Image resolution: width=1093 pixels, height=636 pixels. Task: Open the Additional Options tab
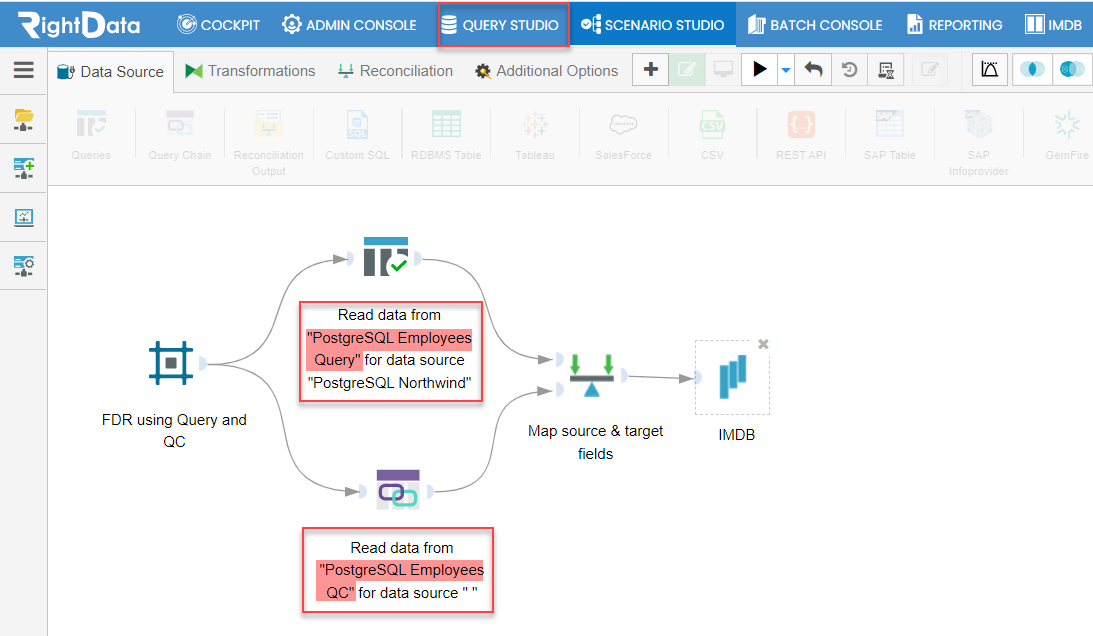click(x=546, y=71)
